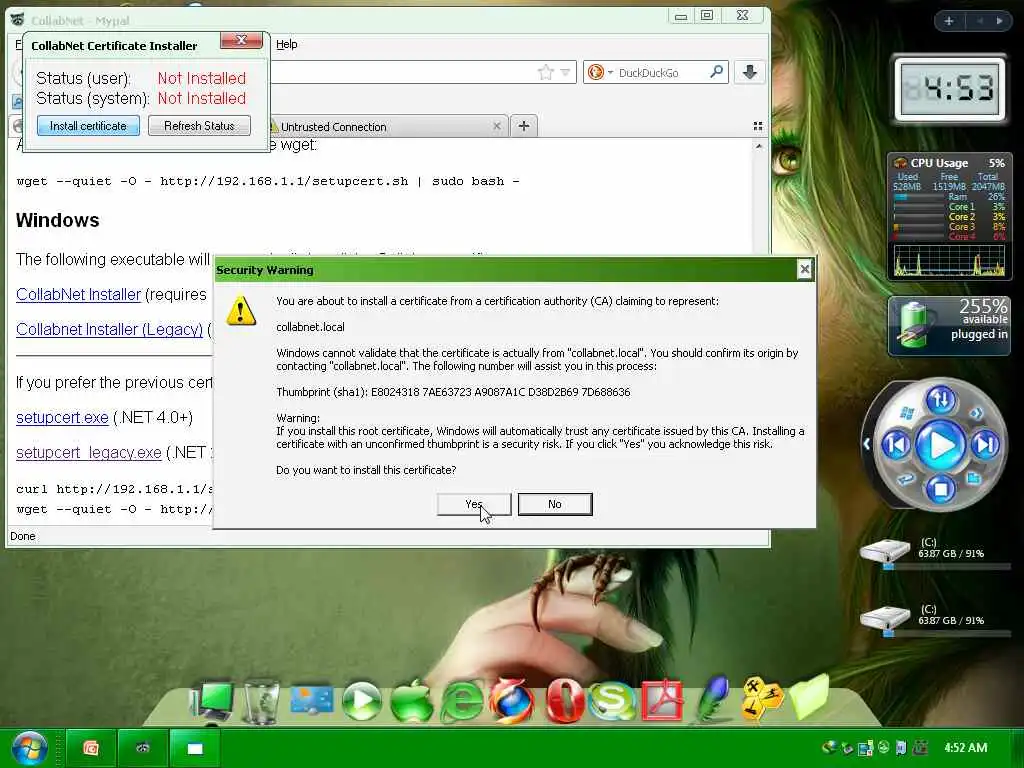
Task: Click the Thumbprint (sha1) line
Action: (453, 392)
